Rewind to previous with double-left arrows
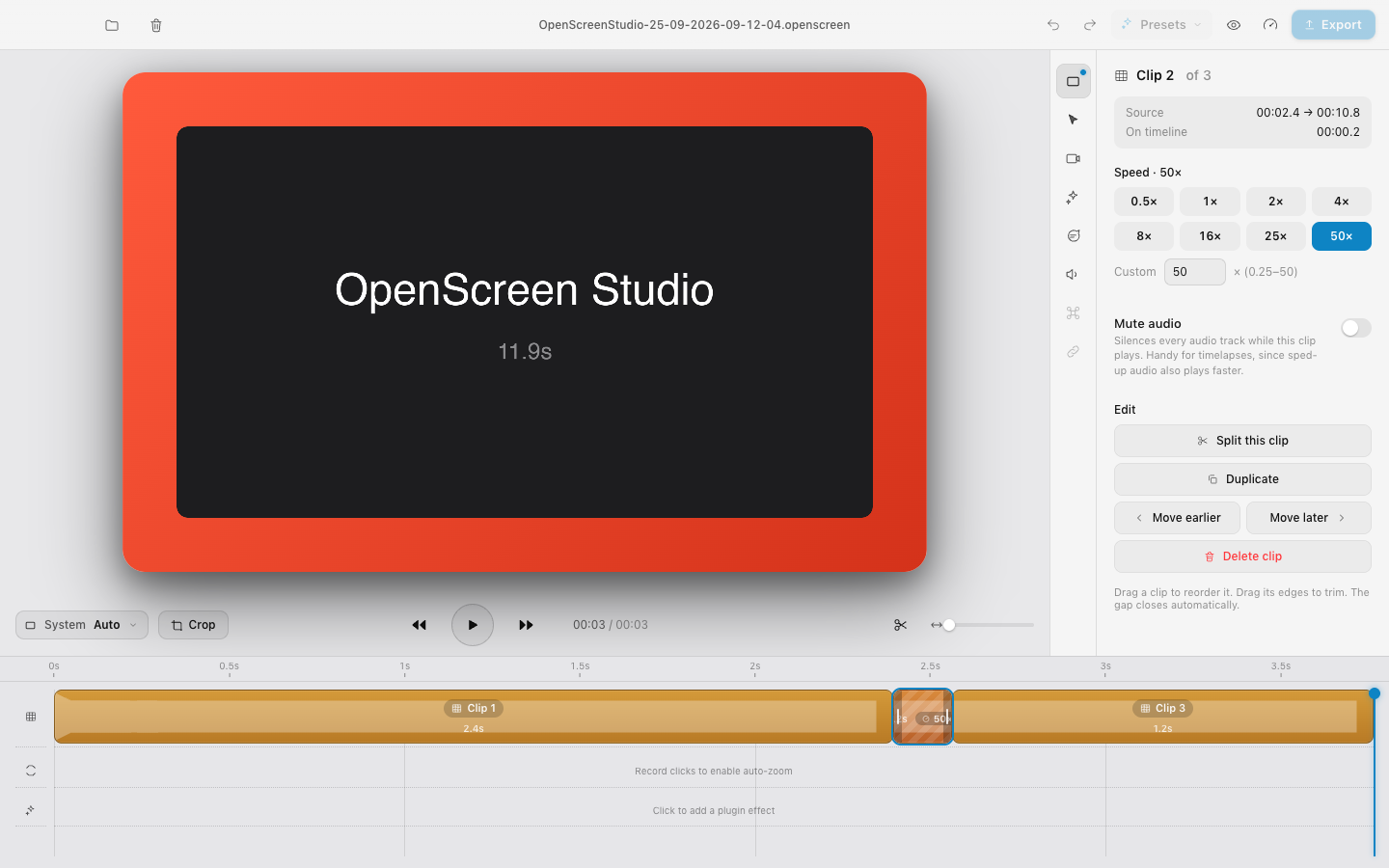 point(420,625)
